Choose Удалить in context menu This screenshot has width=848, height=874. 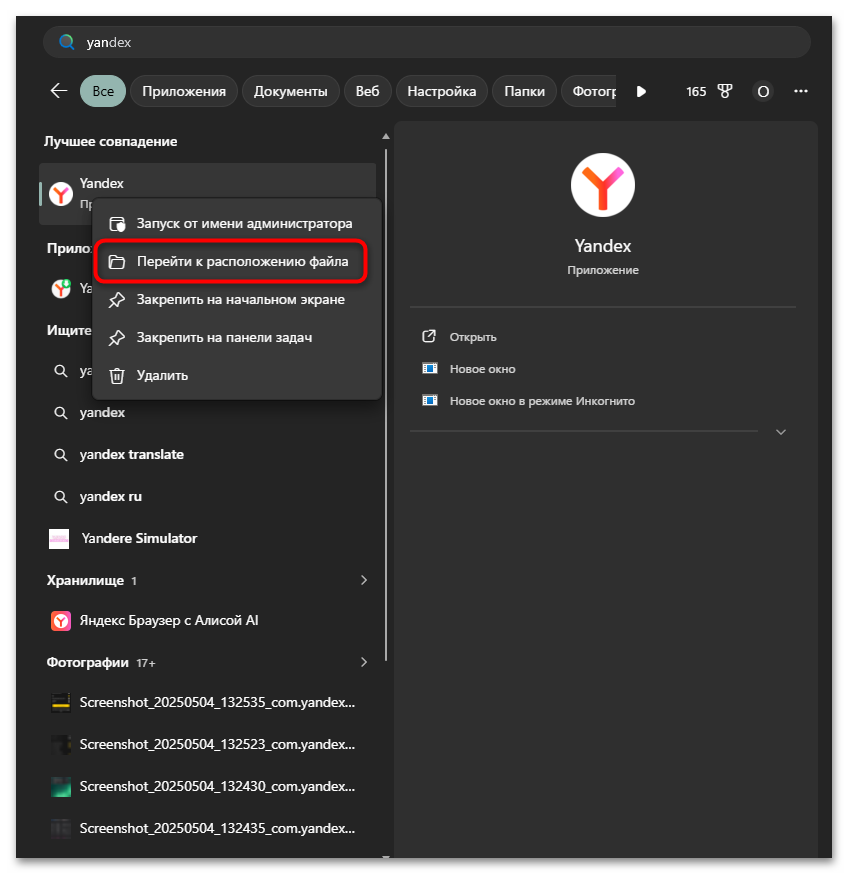(x=237, y=375)
